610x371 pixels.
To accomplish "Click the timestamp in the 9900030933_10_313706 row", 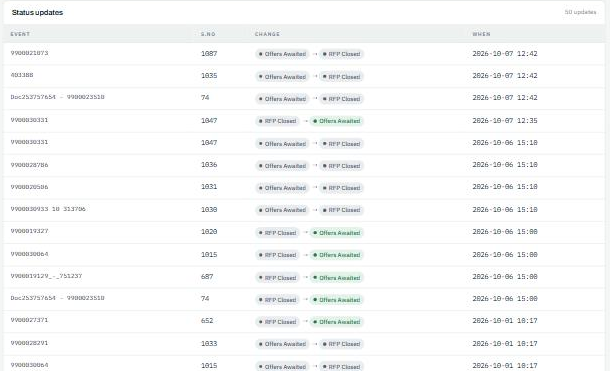I will [505, 210].
